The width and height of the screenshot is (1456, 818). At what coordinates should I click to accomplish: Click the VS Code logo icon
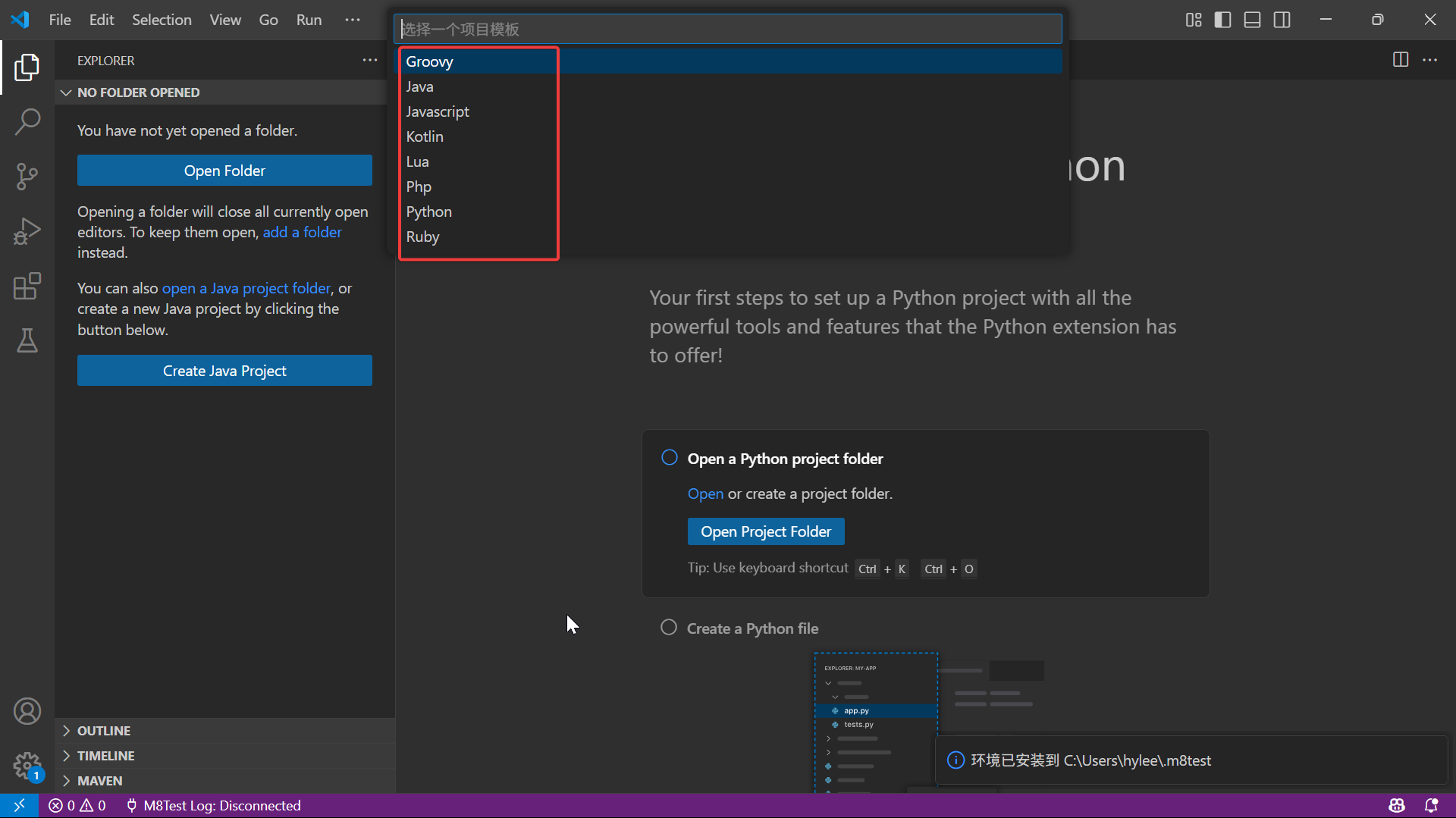(20, 20)
